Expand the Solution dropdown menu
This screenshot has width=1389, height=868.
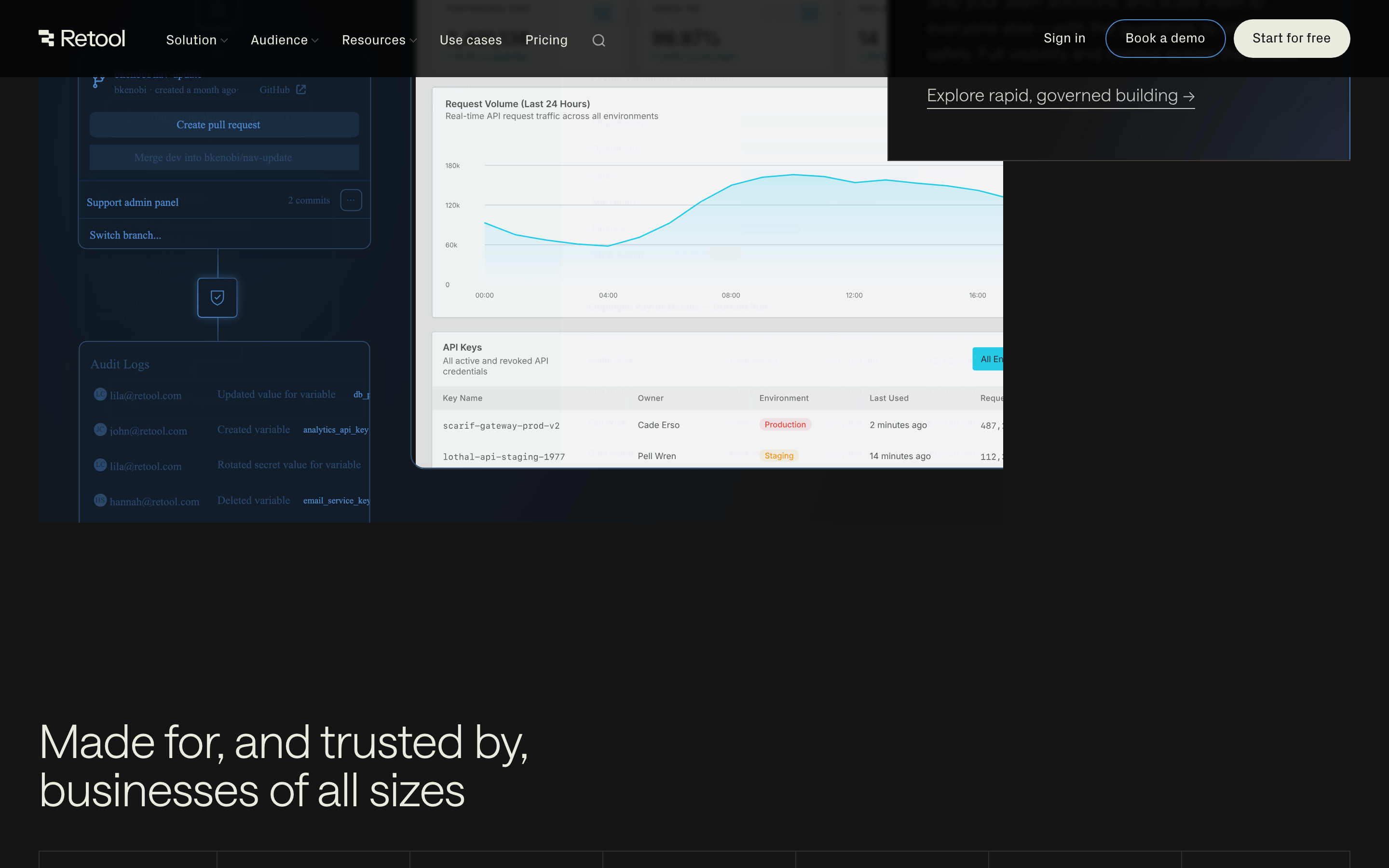[197, 40]
